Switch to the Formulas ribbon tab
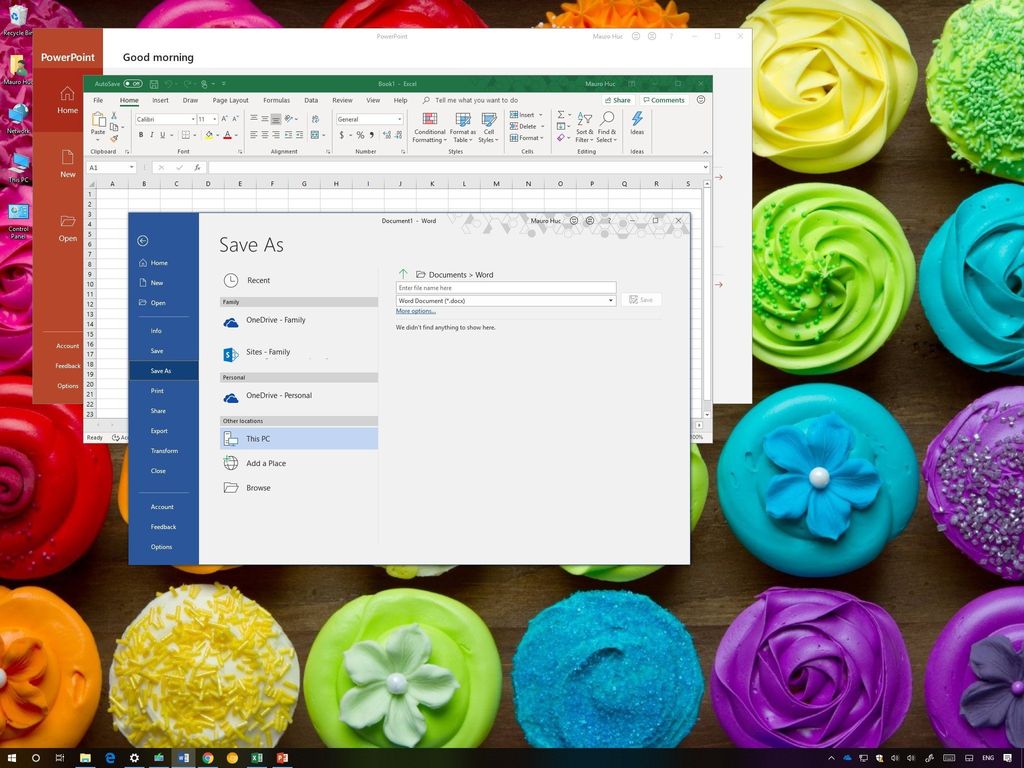The height and width of the screenshot is (768, 1024). tap(276, 100)
